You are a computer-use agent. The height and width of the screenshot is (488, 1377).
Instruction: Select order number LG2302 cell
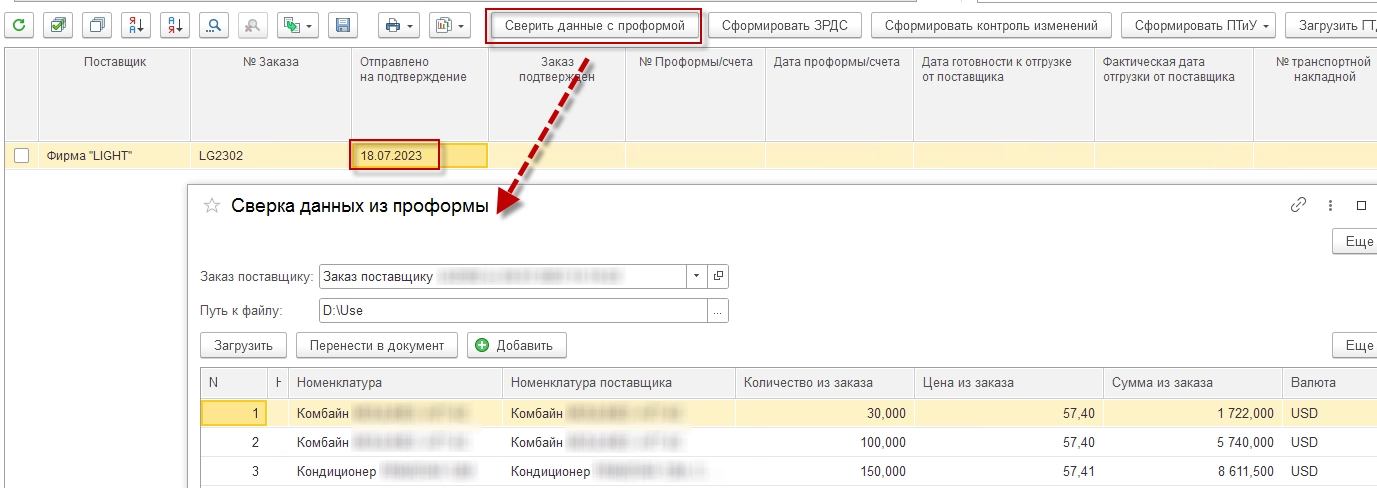(270, 156)
